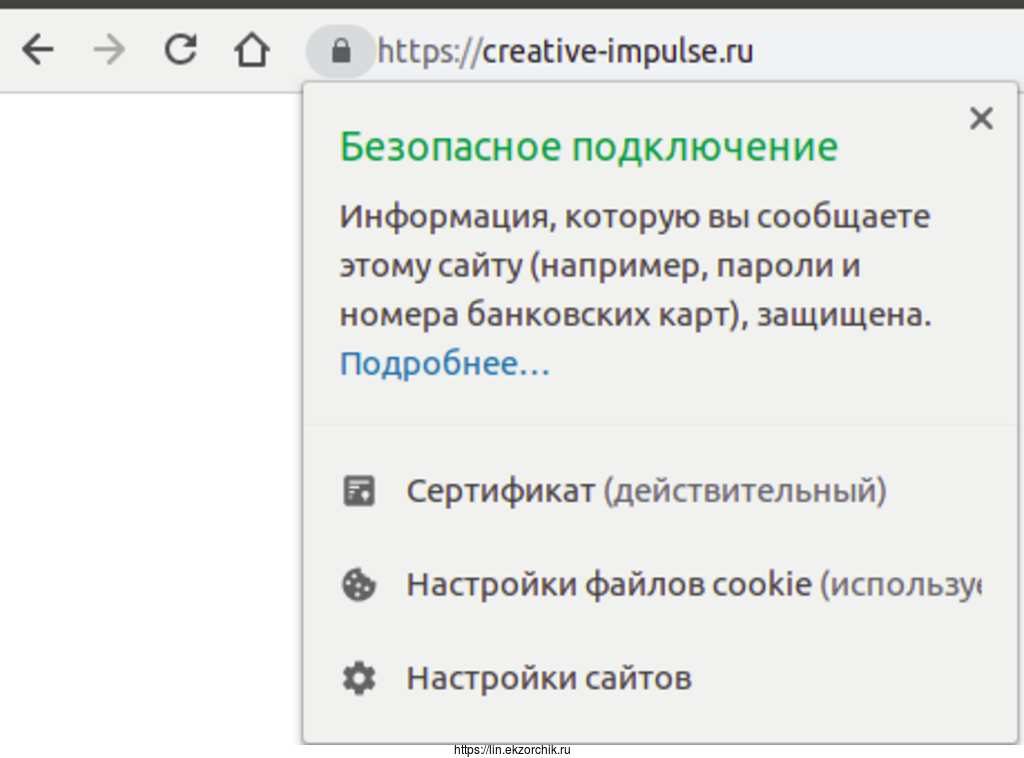Go to the home page

[x=251, y=49]
